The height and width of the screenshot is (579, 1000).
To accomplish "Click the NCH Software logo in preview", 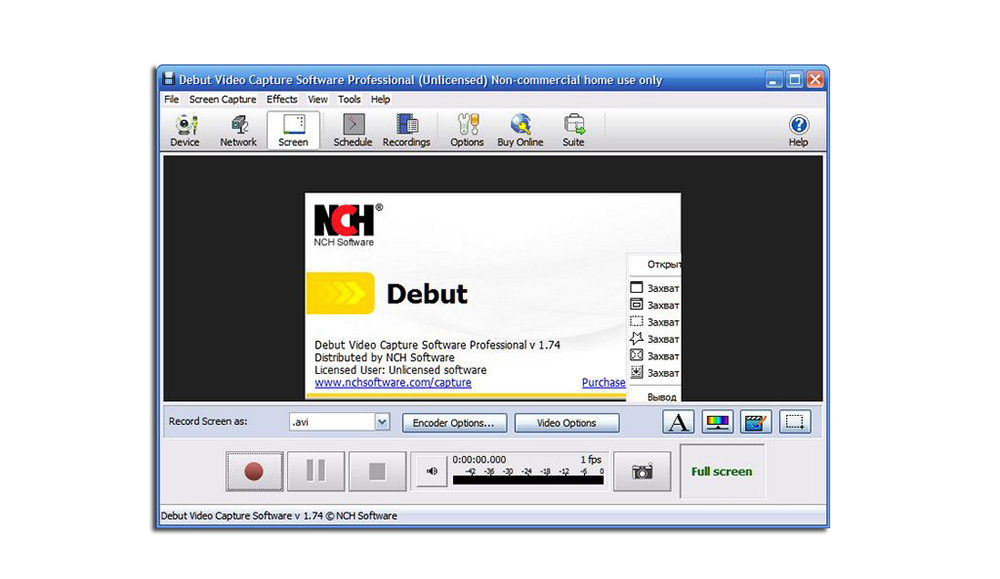I will coord(348,224).
